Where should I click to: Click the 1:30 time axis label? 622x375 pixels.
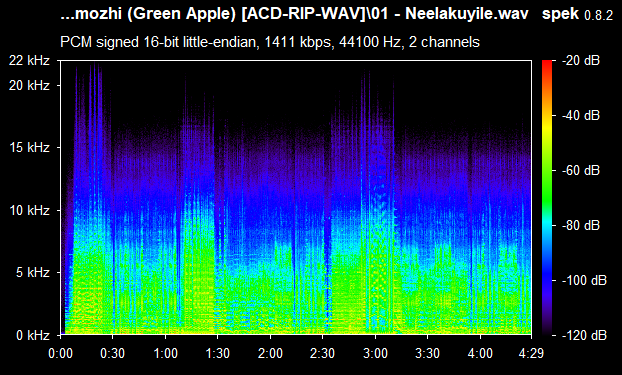tap(217, 353)
